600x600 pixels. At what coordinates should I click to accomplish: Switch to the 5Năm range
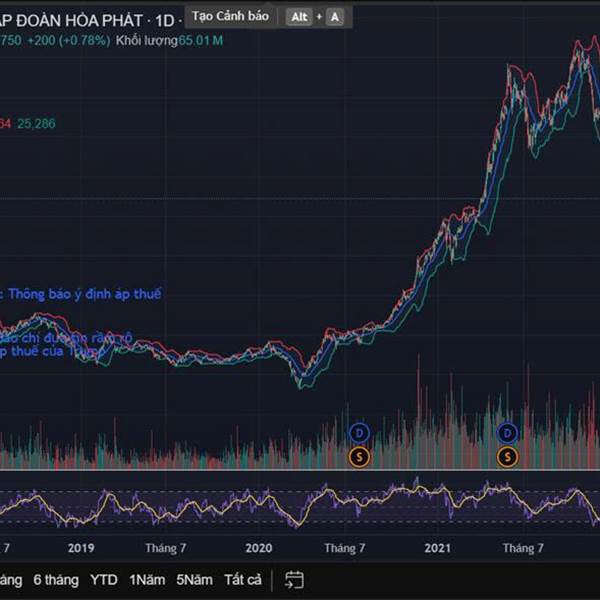pos(194,580)
